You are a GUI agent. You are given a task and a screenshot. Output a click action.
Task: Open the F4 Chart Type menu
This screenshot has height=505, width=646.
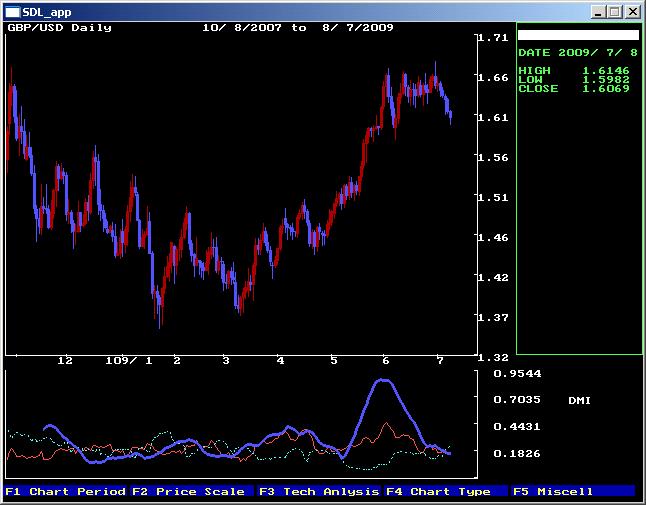point(446,491)
